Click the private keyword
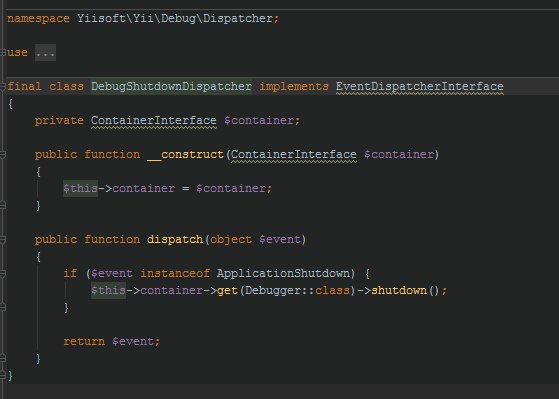559x399 pixels. (x=59, y=121)
